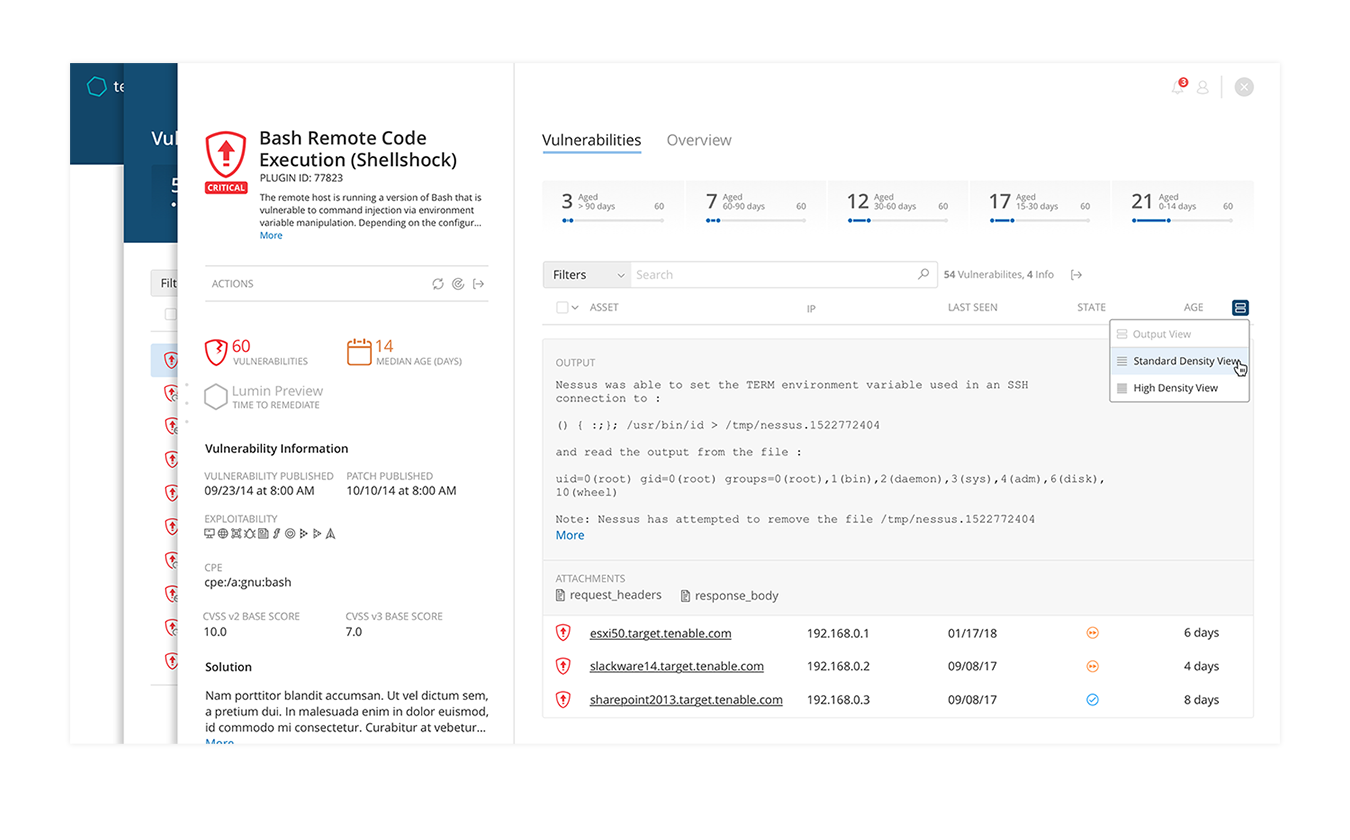The width and height of the screenshot is (1350, 840).
Task: Toggle the select-all checkbox in table header
Action: (x=562, y=308)
